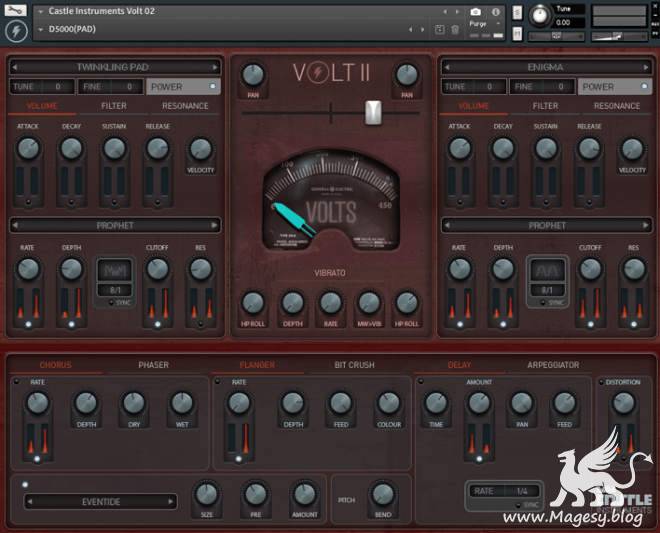Click the MW>VIB knob under Vibrato

tap(369, 302)
